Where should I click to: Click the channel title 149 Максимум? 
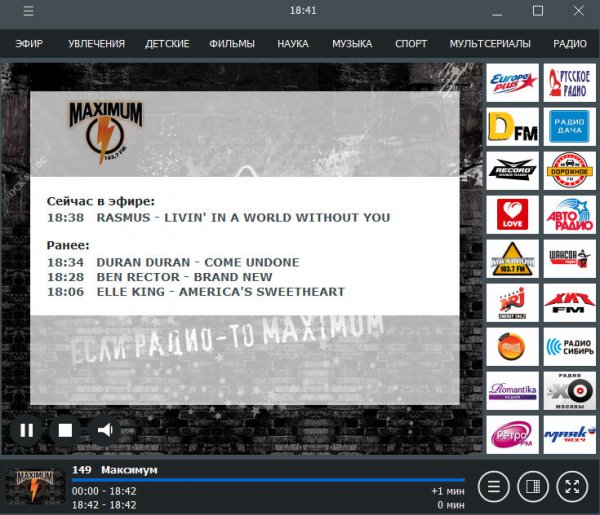click(115, 470)
